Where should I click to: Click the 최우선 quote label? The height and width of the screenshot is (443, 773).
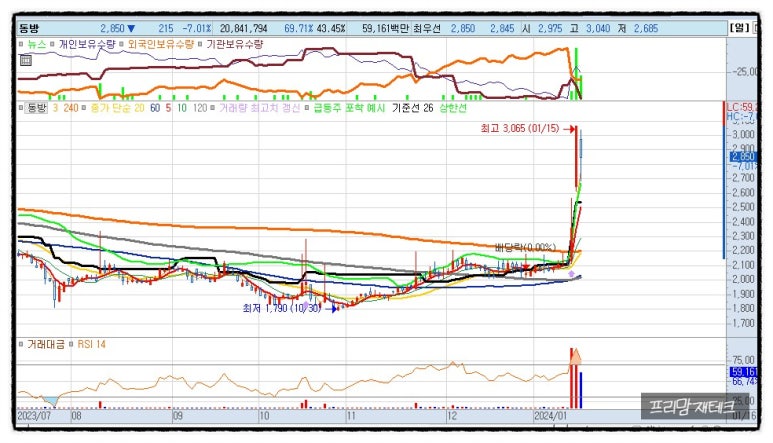pyautogui.click(x=427, y=28)
